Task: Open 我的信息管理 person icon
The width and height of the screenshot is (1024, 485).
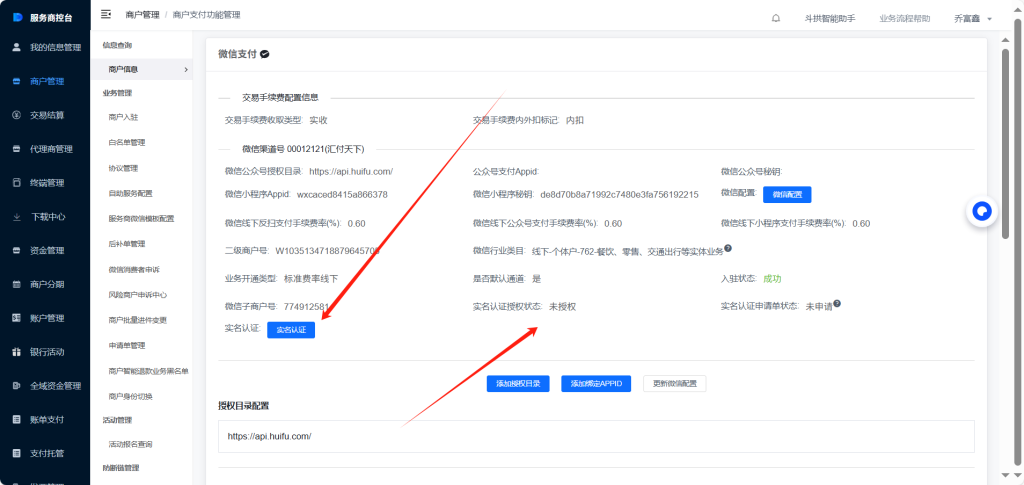Action: 17,48
